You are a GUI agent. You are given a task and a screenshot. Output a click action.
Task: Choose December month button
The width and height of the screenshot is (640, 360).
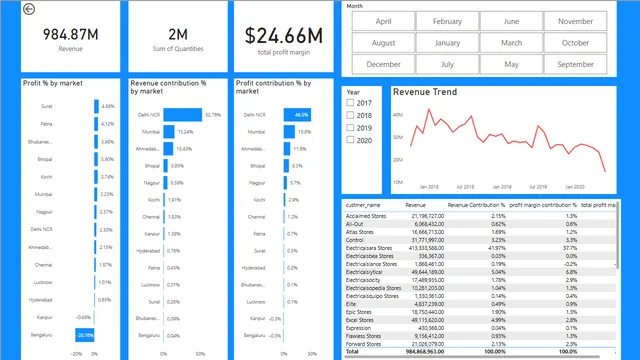coord(383,64)
